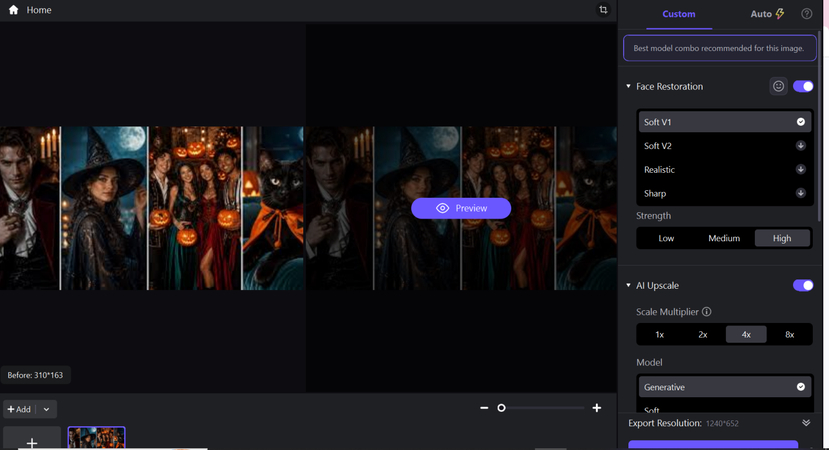
Task: Open the help question mark icon
Action: [806, 14]
